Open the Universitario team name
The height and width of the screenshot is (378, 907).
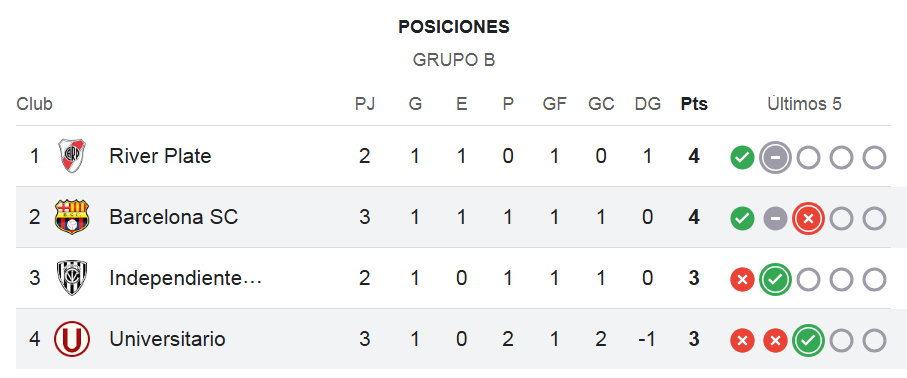click(x=167, y=339)
